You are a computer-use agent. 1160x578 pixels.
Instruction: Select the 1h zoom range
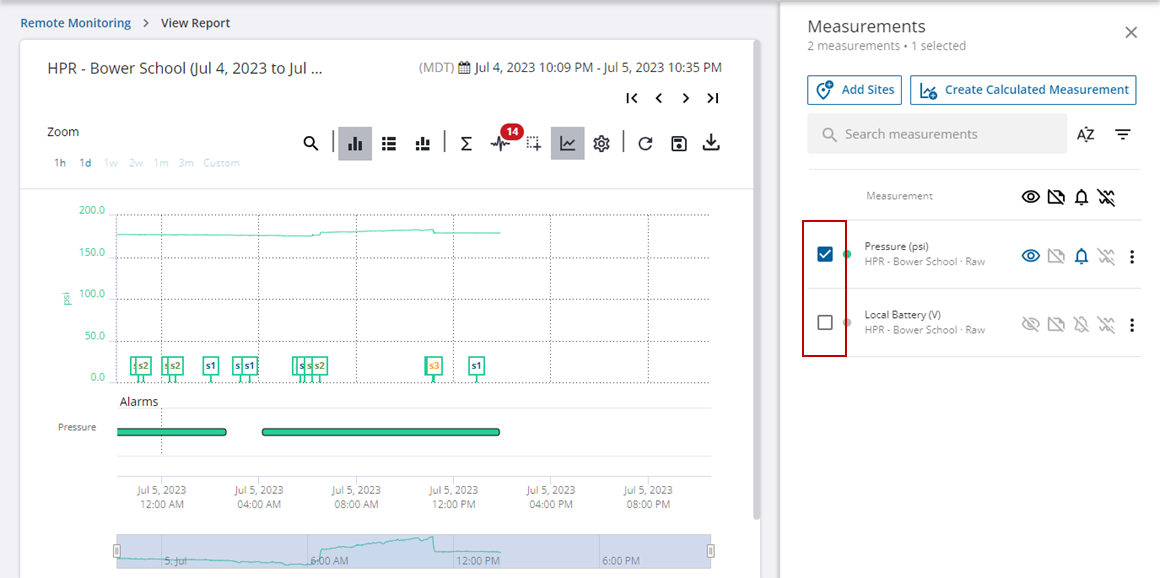60,163
